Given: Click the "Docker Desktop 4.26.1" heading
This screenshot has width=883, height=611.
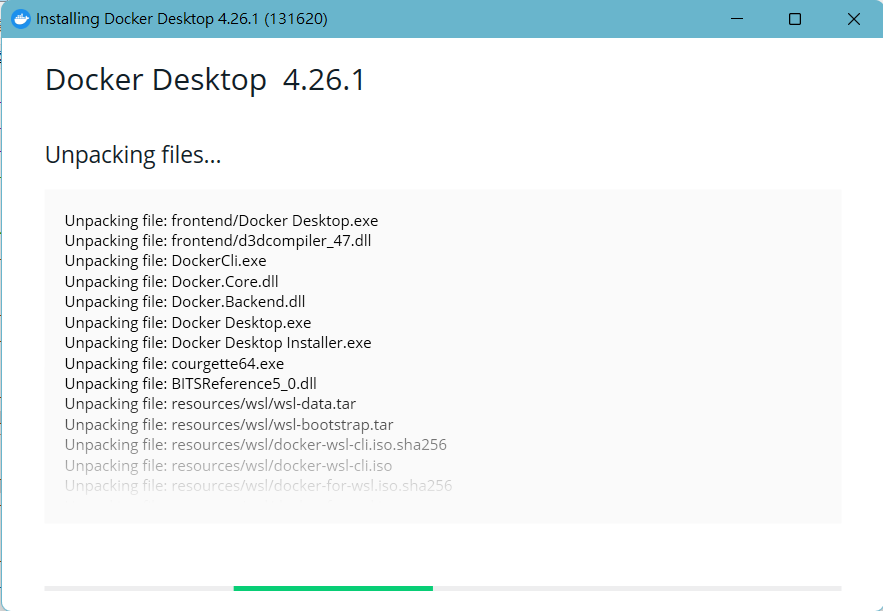Looking at the screenshot, I should 205,81.
